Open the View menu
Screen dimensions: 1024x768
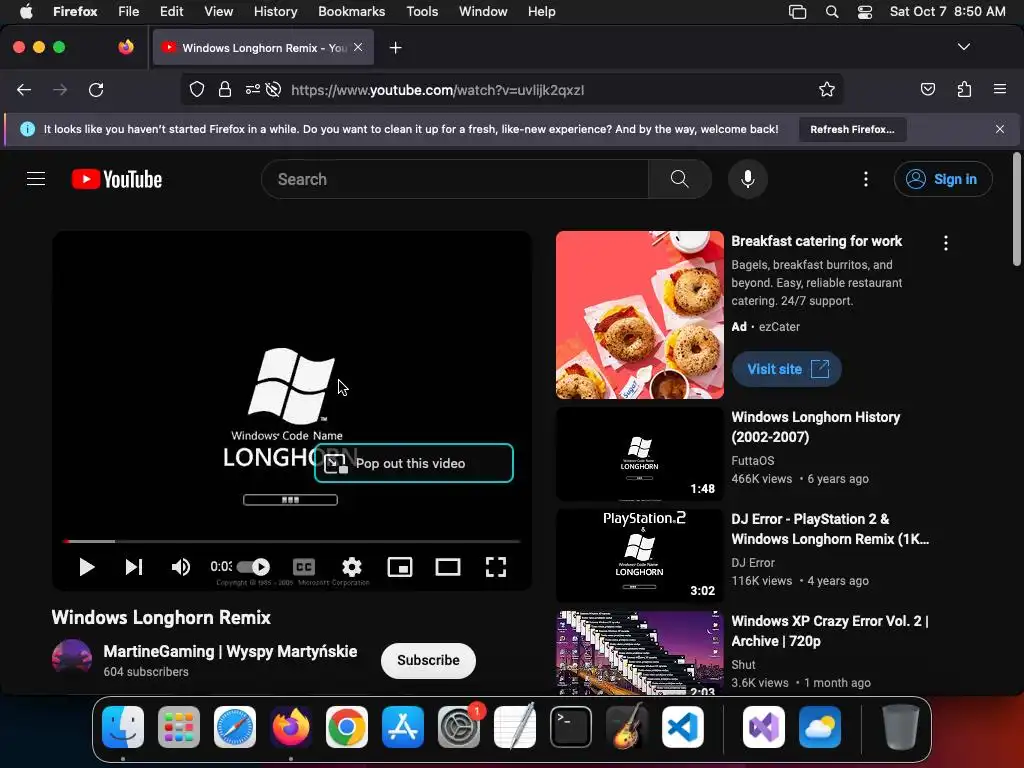[x=218, y=11]
